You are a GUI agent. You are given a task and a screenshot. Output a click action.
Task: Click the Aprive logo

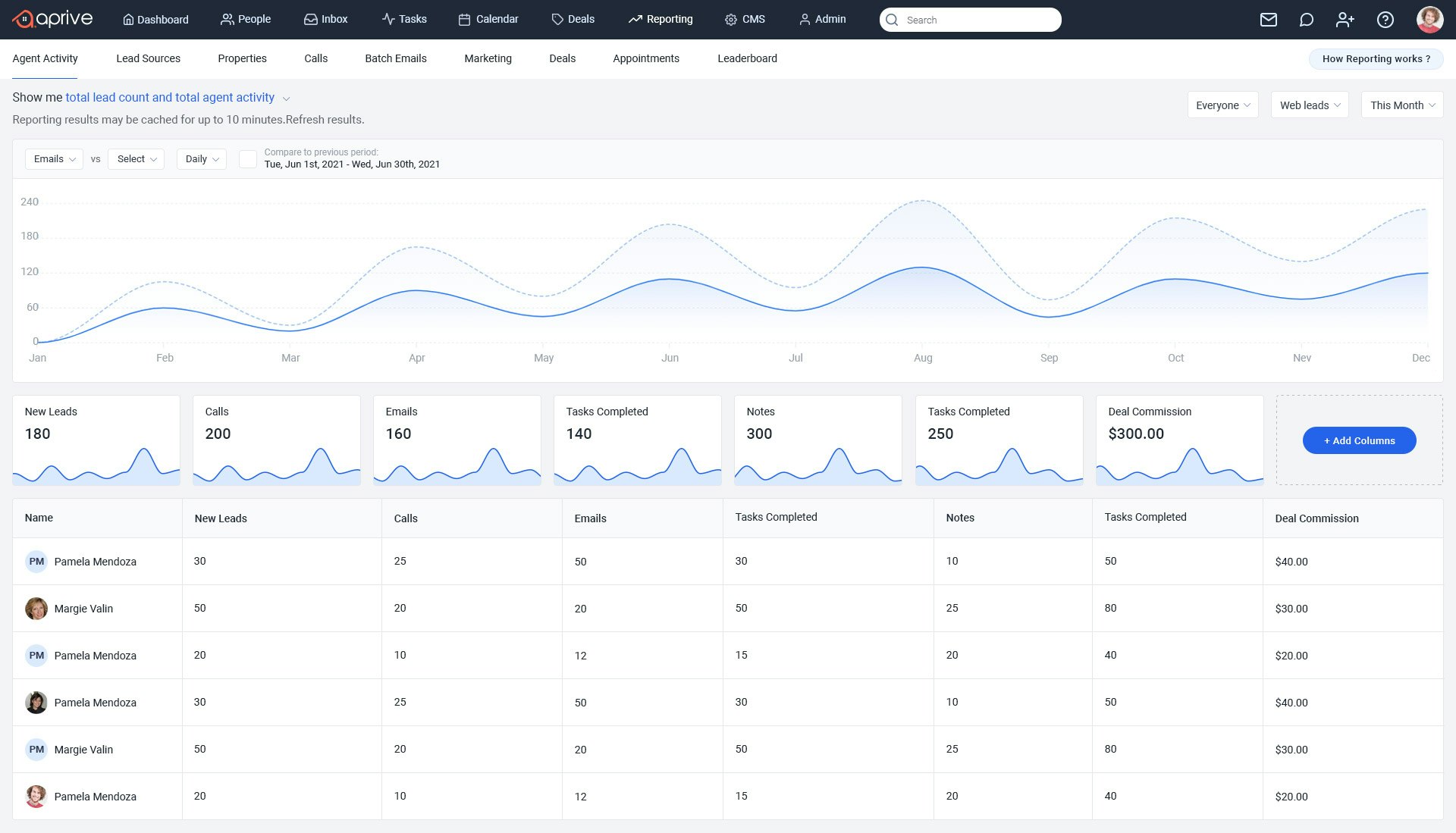pos(52,19)
